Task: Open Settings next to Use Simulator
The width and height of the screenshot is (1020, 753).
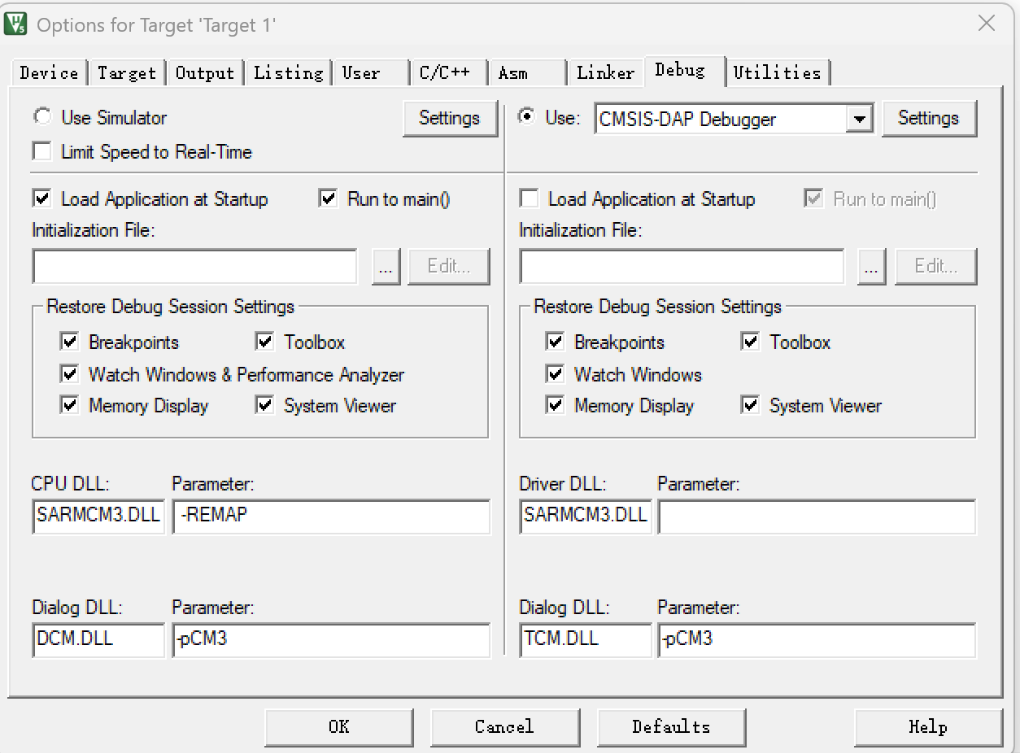Action: (450, 118)
